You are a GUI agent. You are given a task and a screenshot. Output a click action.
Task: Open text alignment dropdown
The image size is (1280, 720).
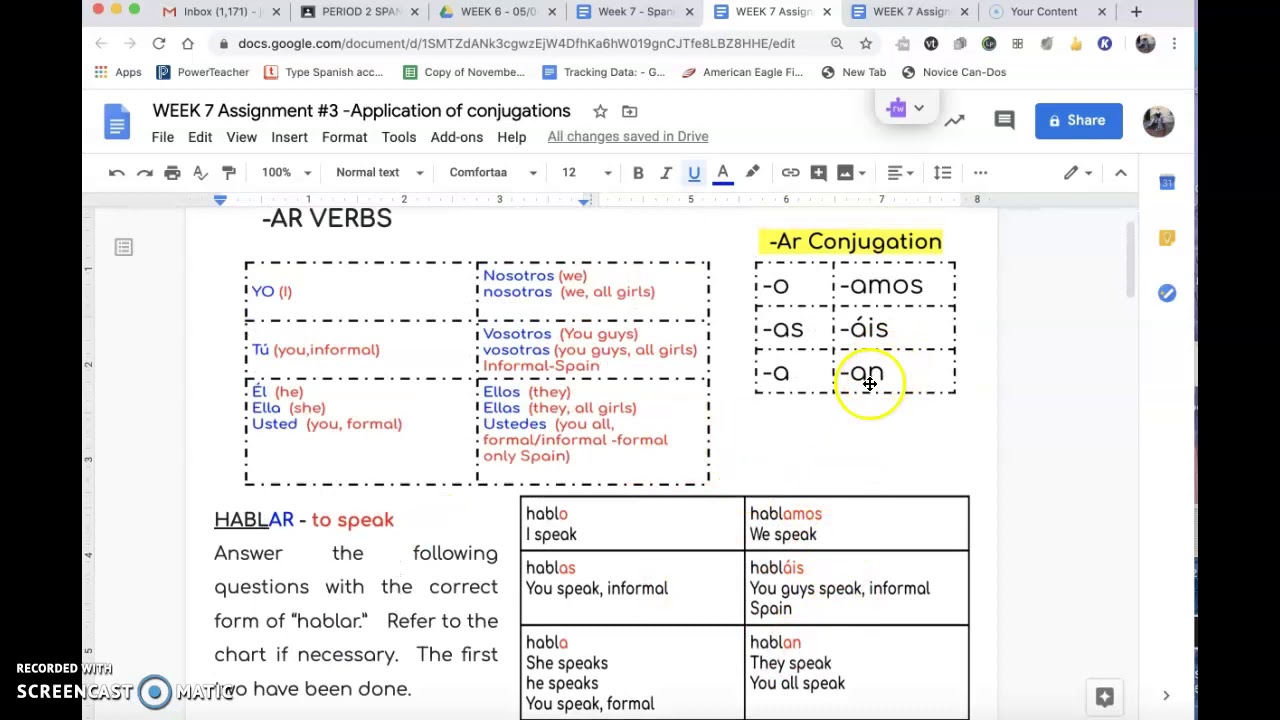point(900,173)
